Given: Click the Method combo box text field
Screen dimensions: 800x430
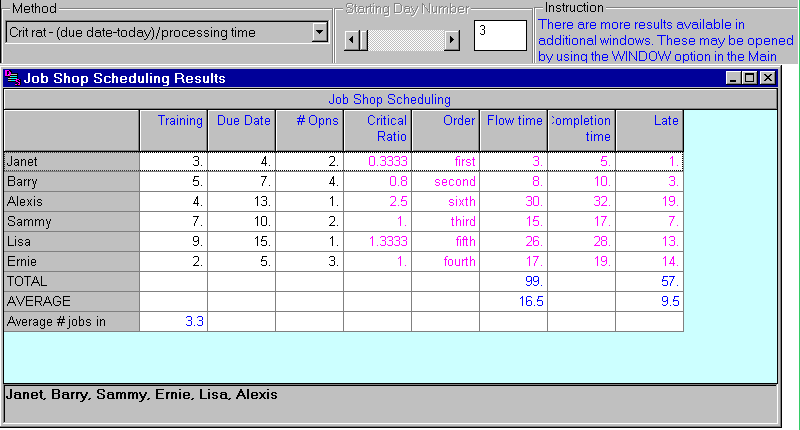Looking at the screenshot, I should [x=158, y=33].
